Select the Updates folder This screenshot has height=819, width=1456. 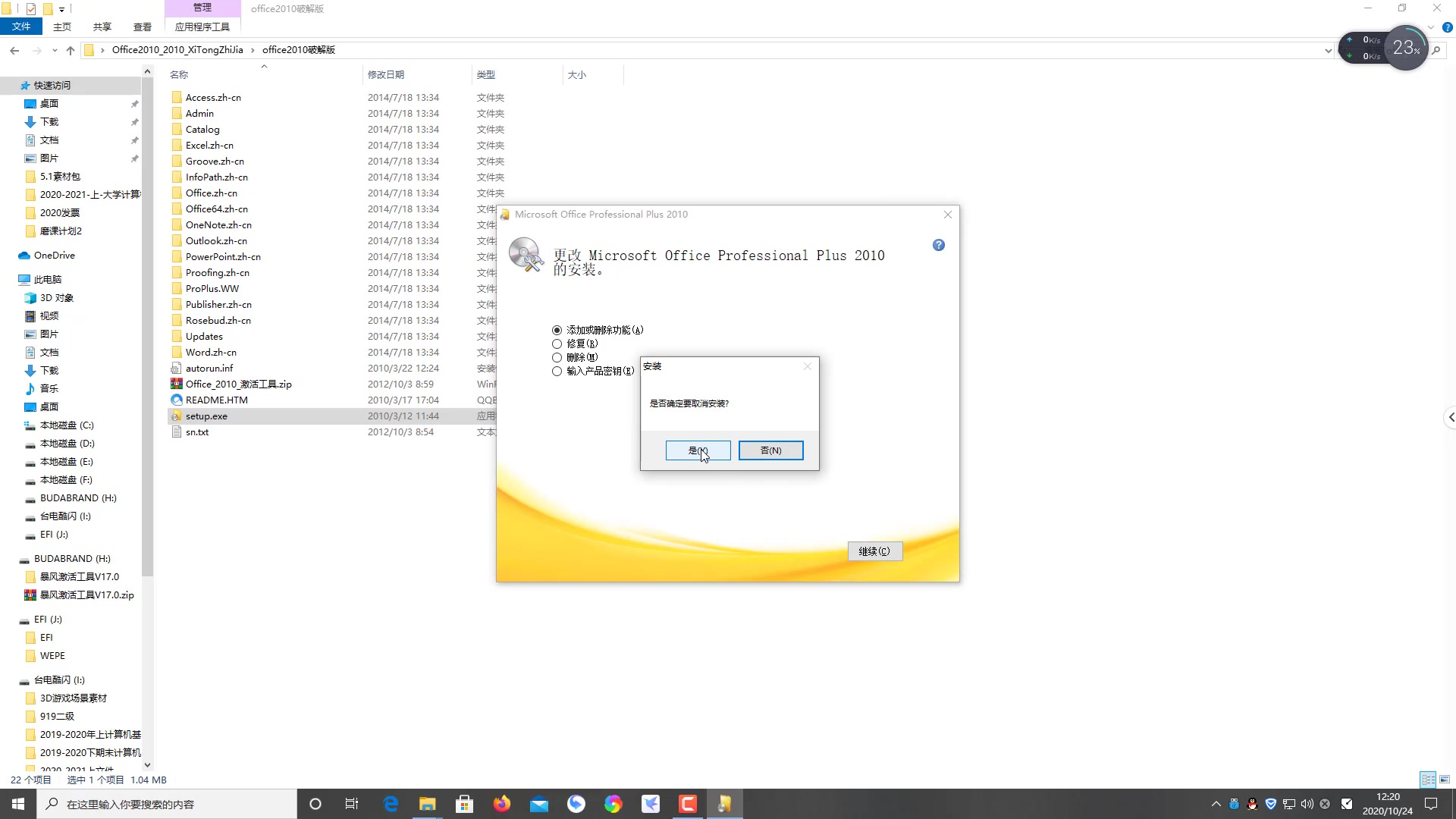point(204,336)
